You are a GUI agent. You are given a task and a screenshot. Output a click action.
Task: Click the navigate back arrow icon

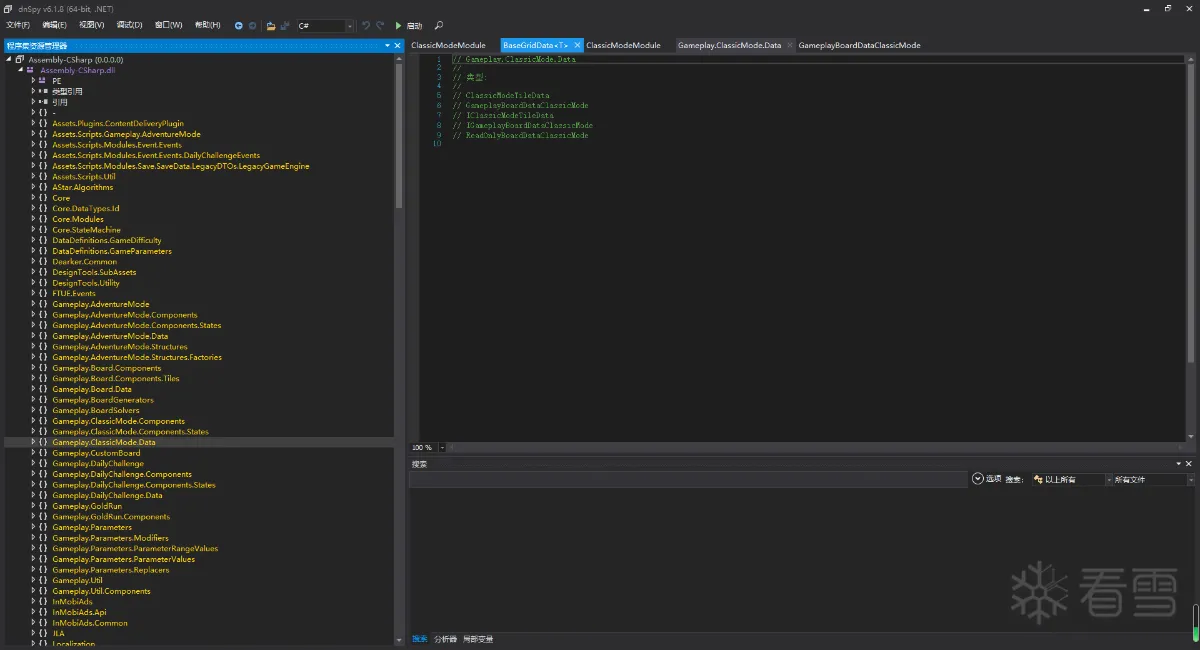[238, 25]
